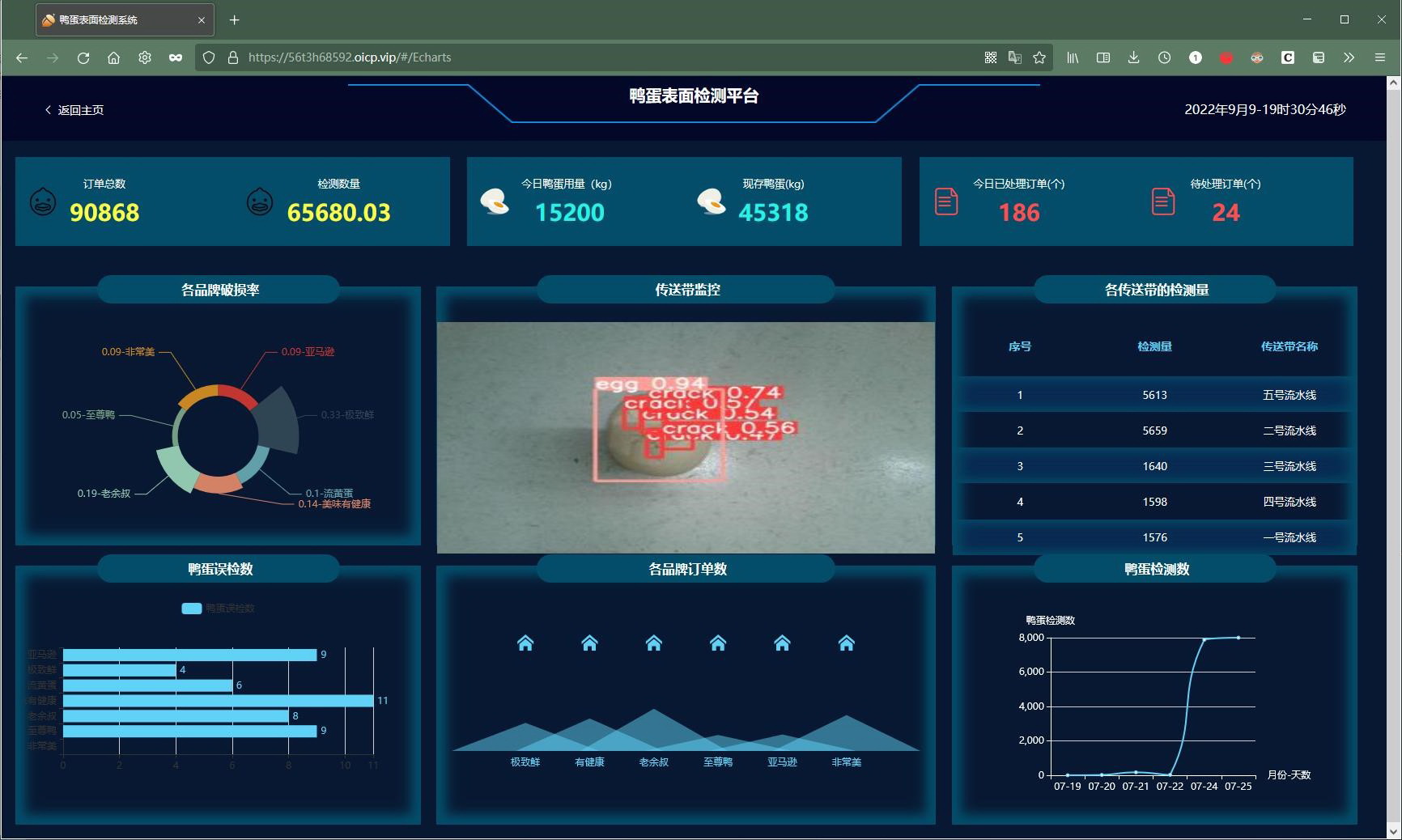Viewport: 1402px width, 840px height.
Task: Toggle the sidebar view icon in toolbar
Action: (x=1102, y=57)
